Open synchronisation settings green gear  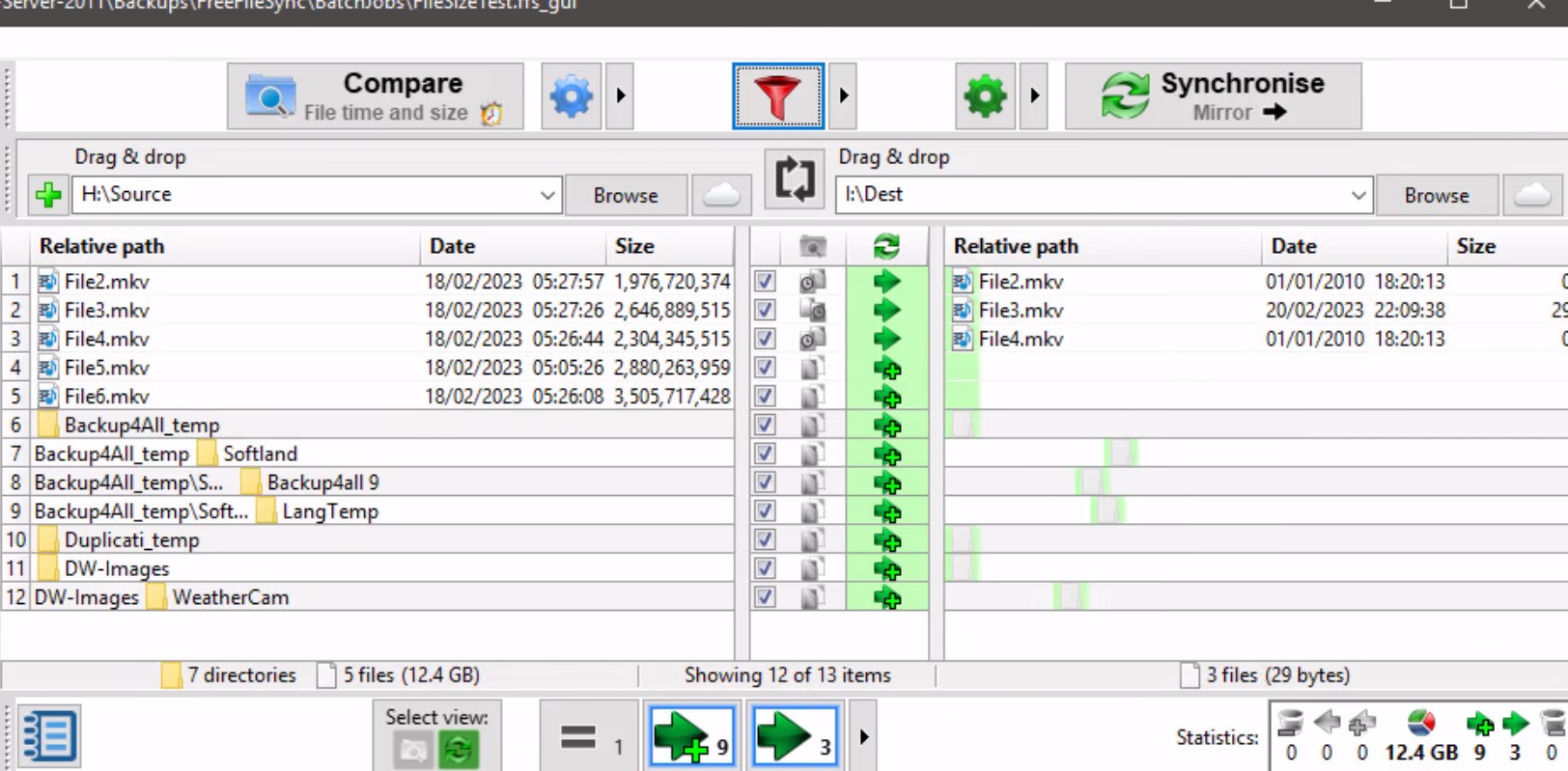pyautogui.click(x=985, y=96)
